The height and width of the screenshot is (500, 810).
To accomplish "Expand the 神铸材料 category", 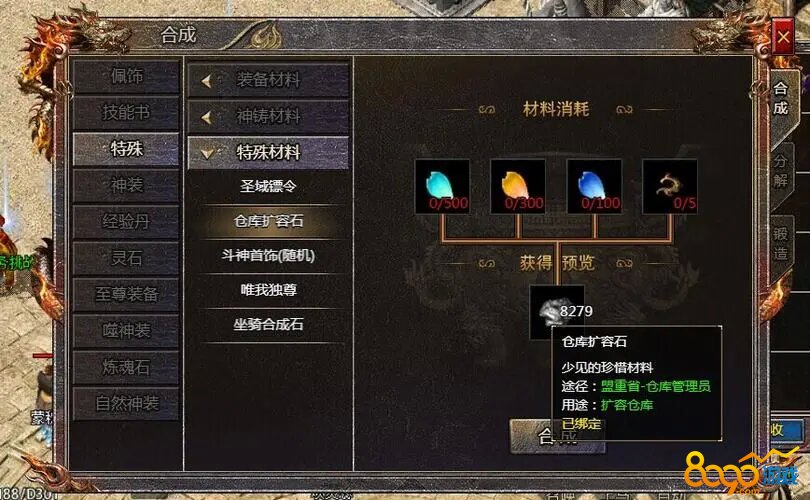I will (268, 117).
